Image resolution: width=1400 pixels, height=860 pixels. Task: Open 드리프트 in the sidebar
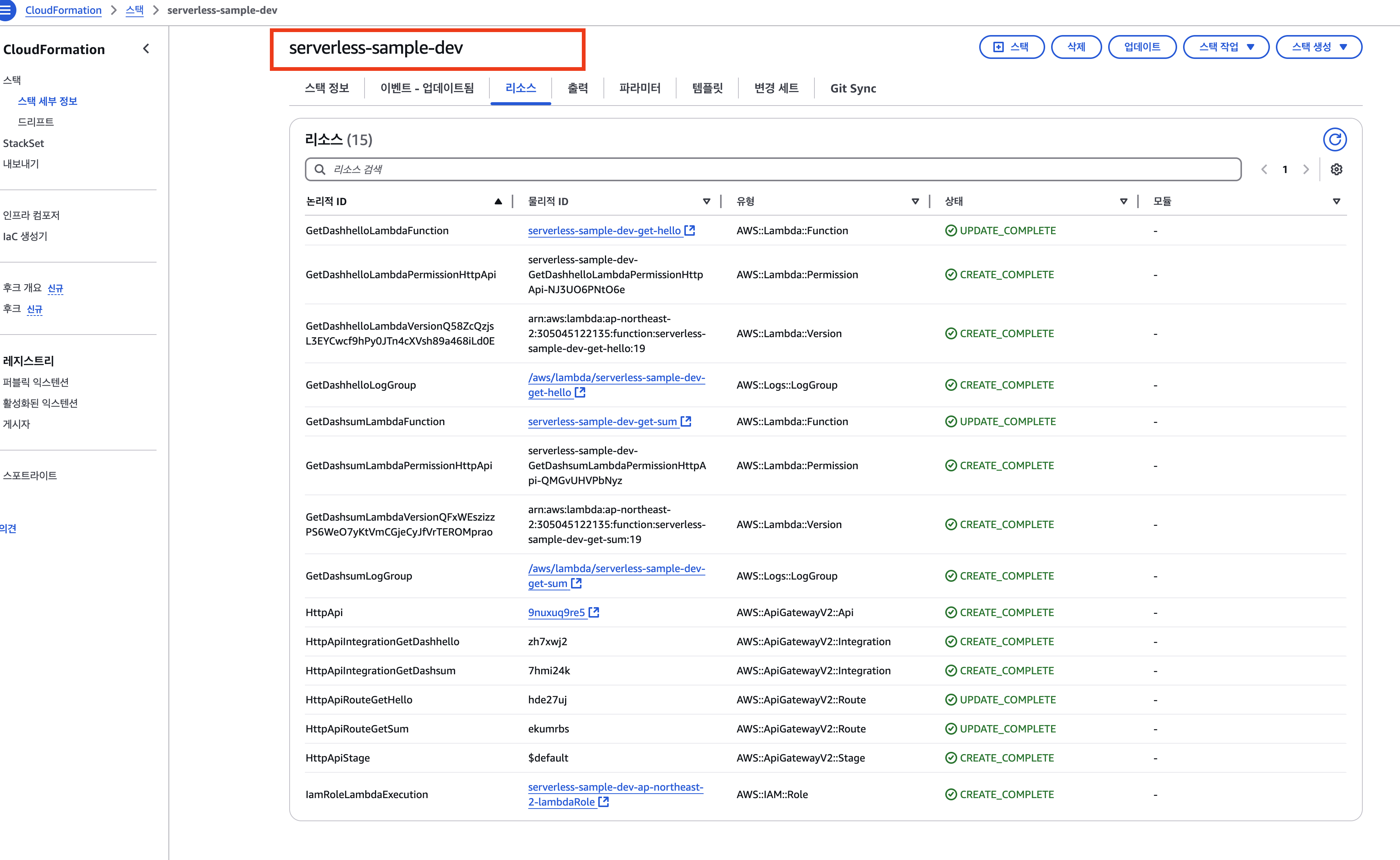[35, 122]
